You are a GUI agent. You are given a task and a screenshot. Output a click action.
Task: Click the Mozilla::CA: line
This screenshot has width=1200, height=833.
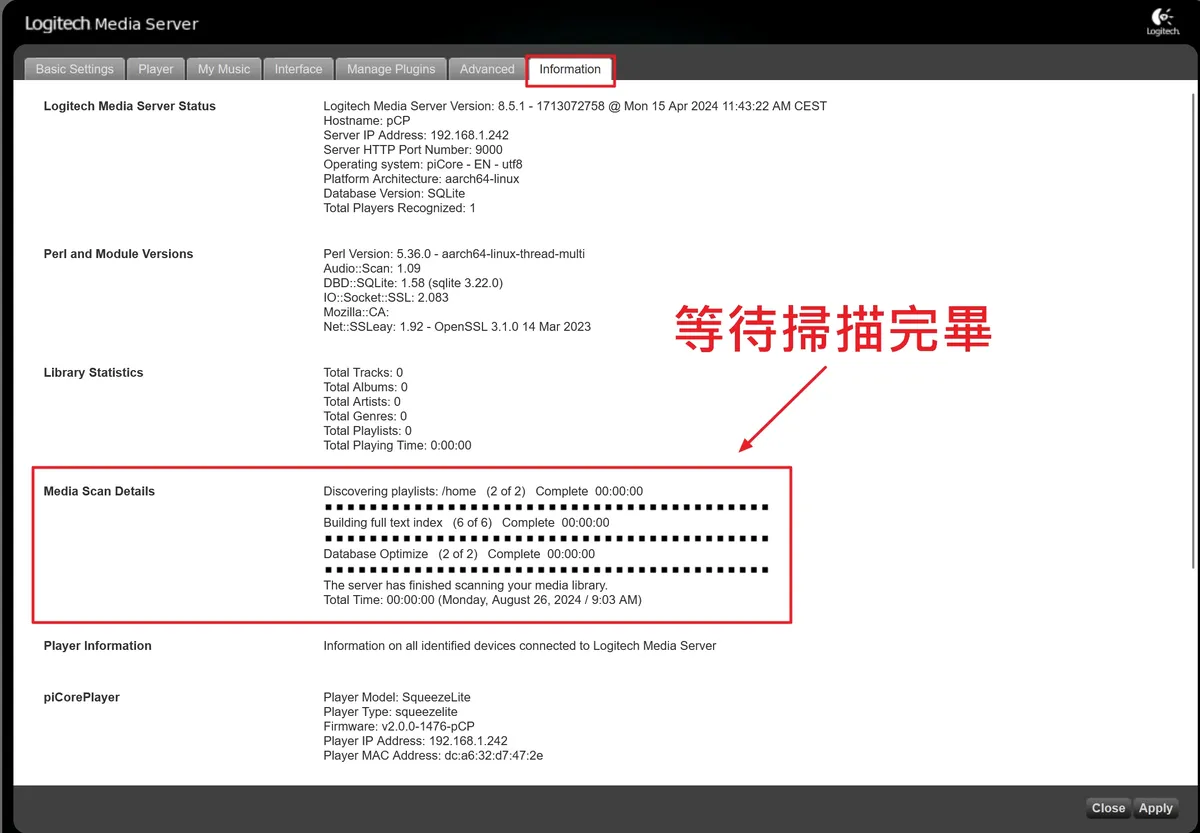(x=356, y=312)
